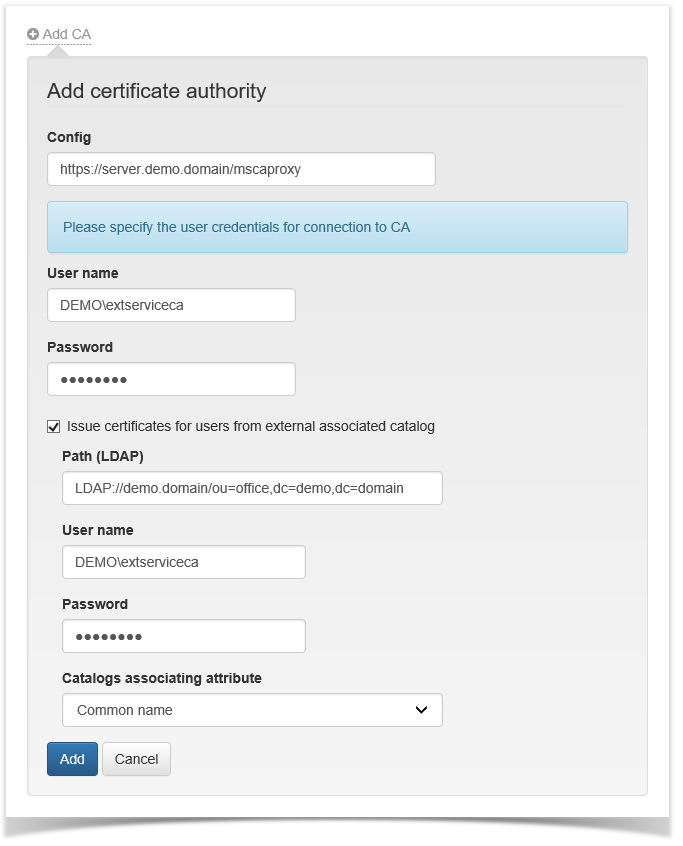
Task: Click the Issue certificates checkbox label text
Action: click(x=250, y=426)
